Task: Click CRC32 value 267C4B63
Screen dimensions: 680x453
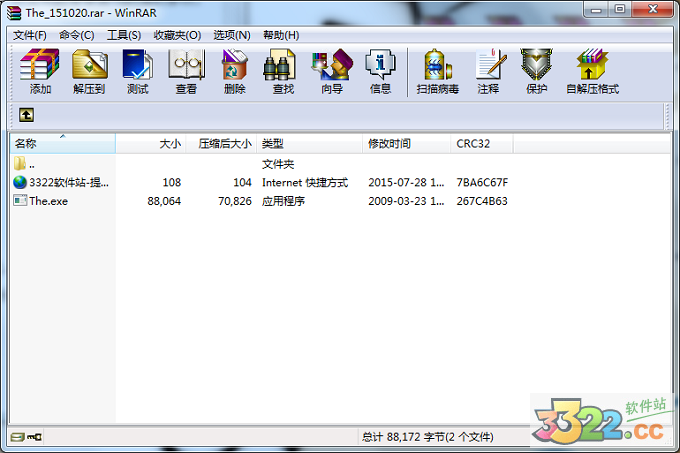Action: [482, 201]
